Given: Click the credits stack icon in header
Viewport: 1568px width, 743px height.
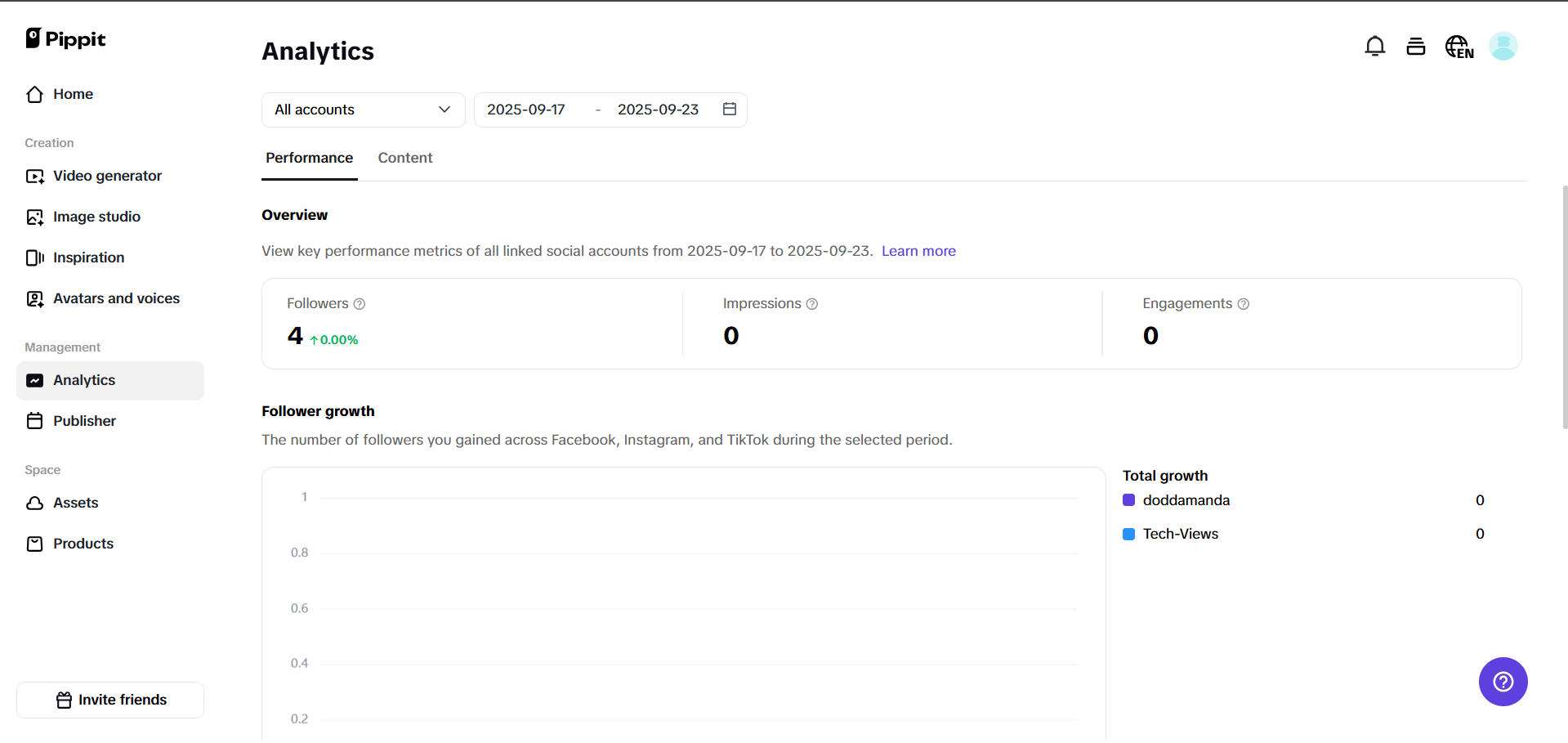Looking at the screenshot, I should tap(1416, 47).
